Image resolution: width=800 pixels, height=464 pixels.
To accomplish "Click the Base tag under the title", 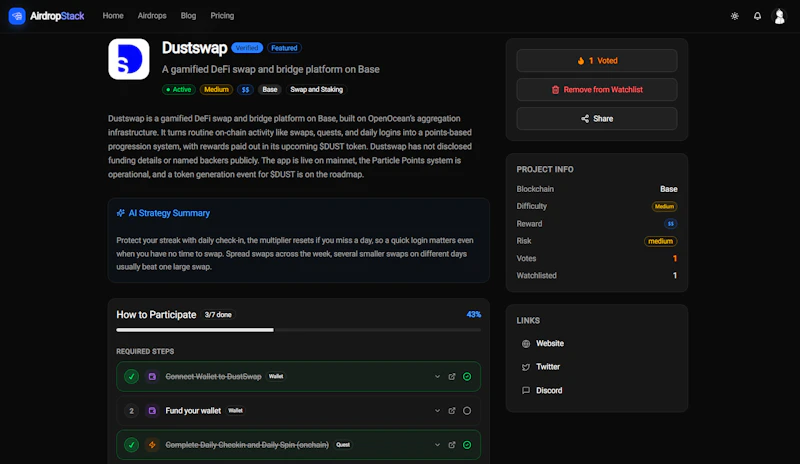I will point(270,90).
